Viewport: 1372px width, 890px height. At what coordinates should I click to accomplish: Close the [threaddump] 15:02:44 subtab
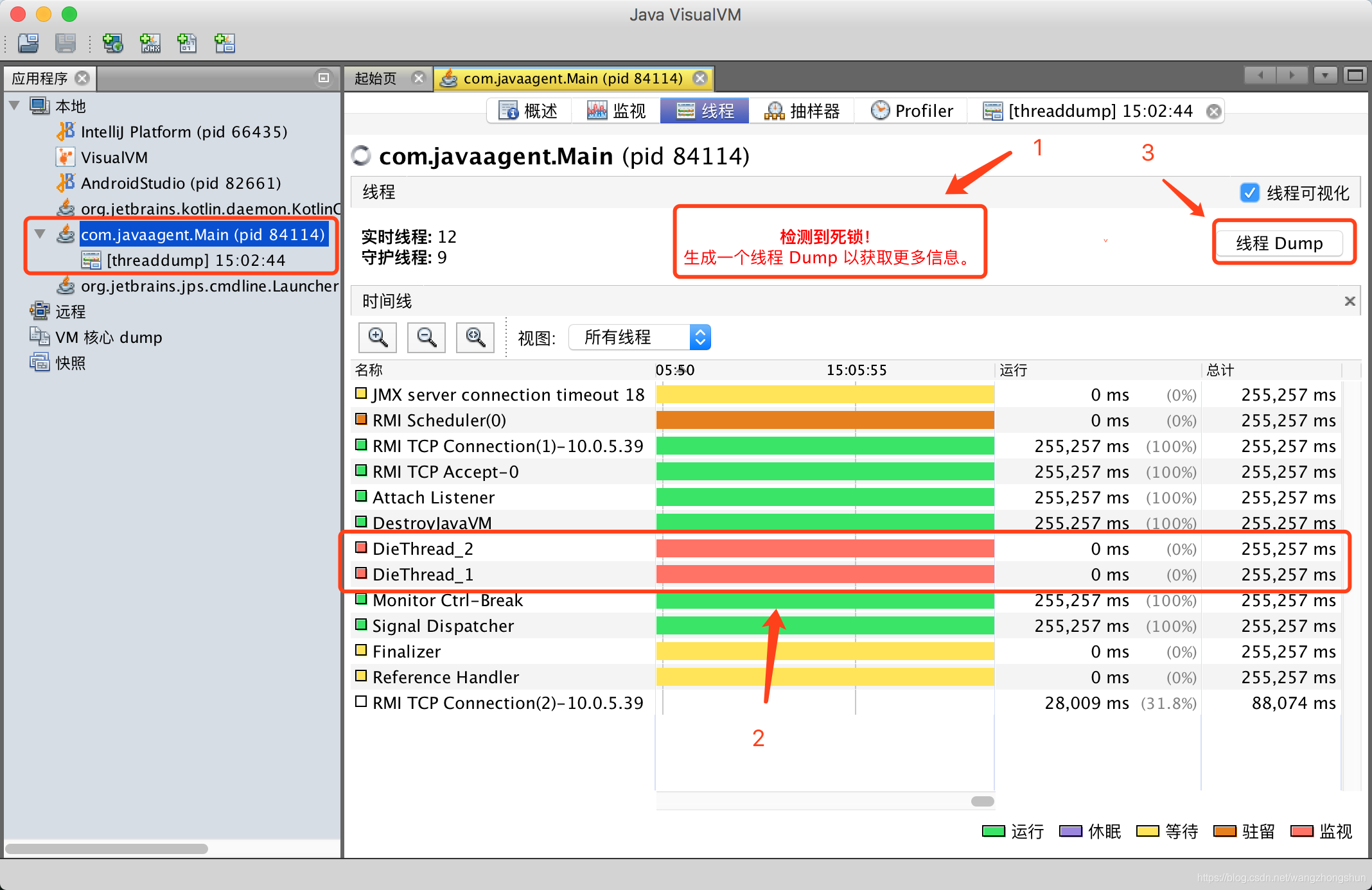(x=1213, y=112)
